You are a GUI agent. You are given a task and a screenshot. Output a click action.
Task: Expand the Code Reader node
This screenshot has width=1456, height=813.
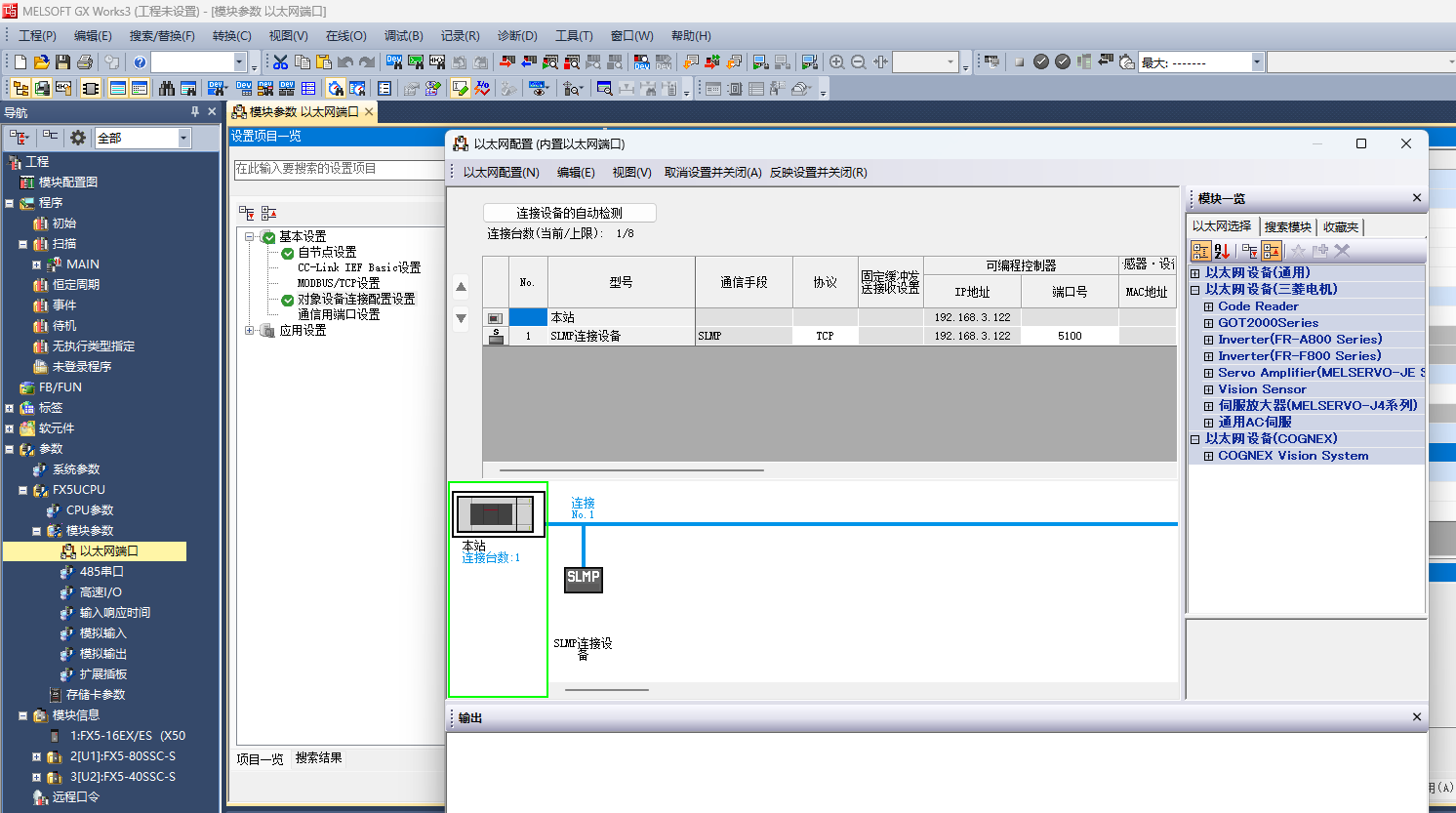point(1208,306)
